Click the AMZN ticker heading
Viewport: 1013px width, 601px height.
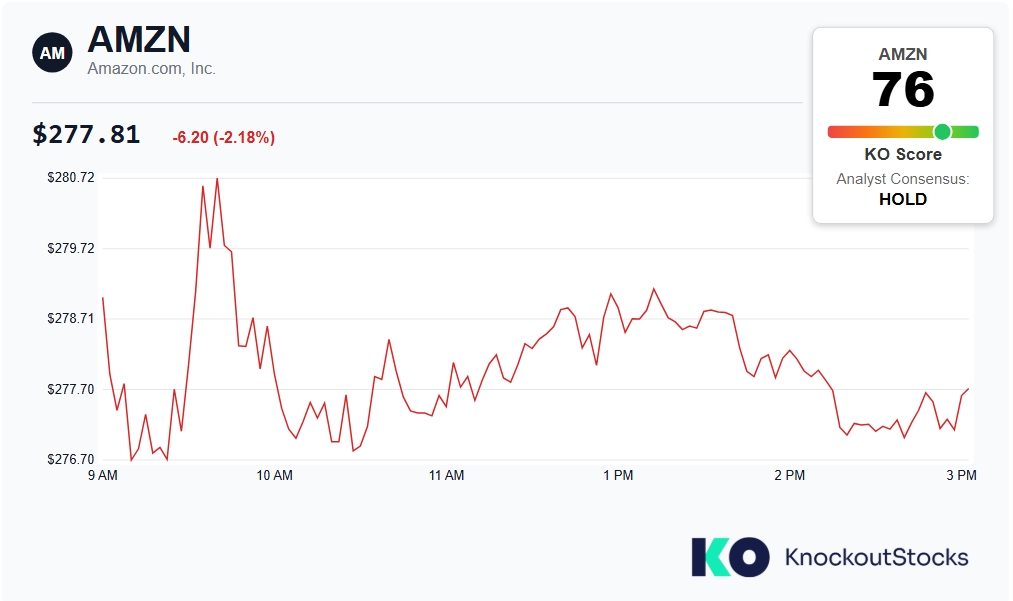139,39
